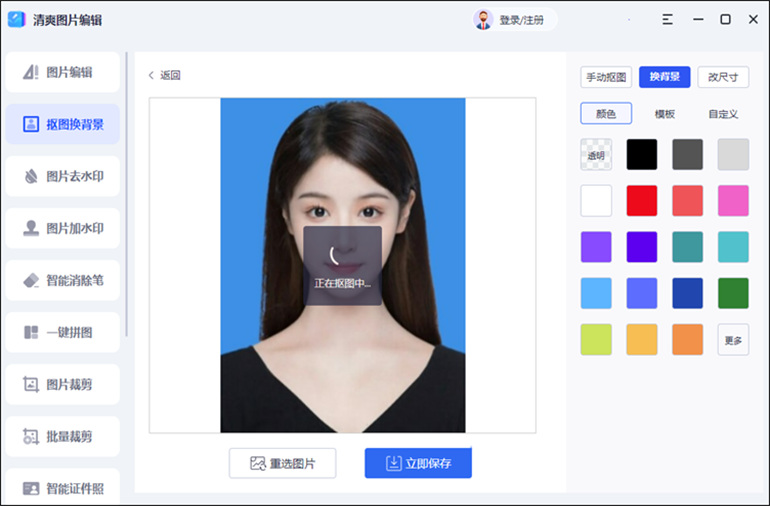Switch to the 改尺寸 tab
The image size is (770, 506).
point(723,77)
